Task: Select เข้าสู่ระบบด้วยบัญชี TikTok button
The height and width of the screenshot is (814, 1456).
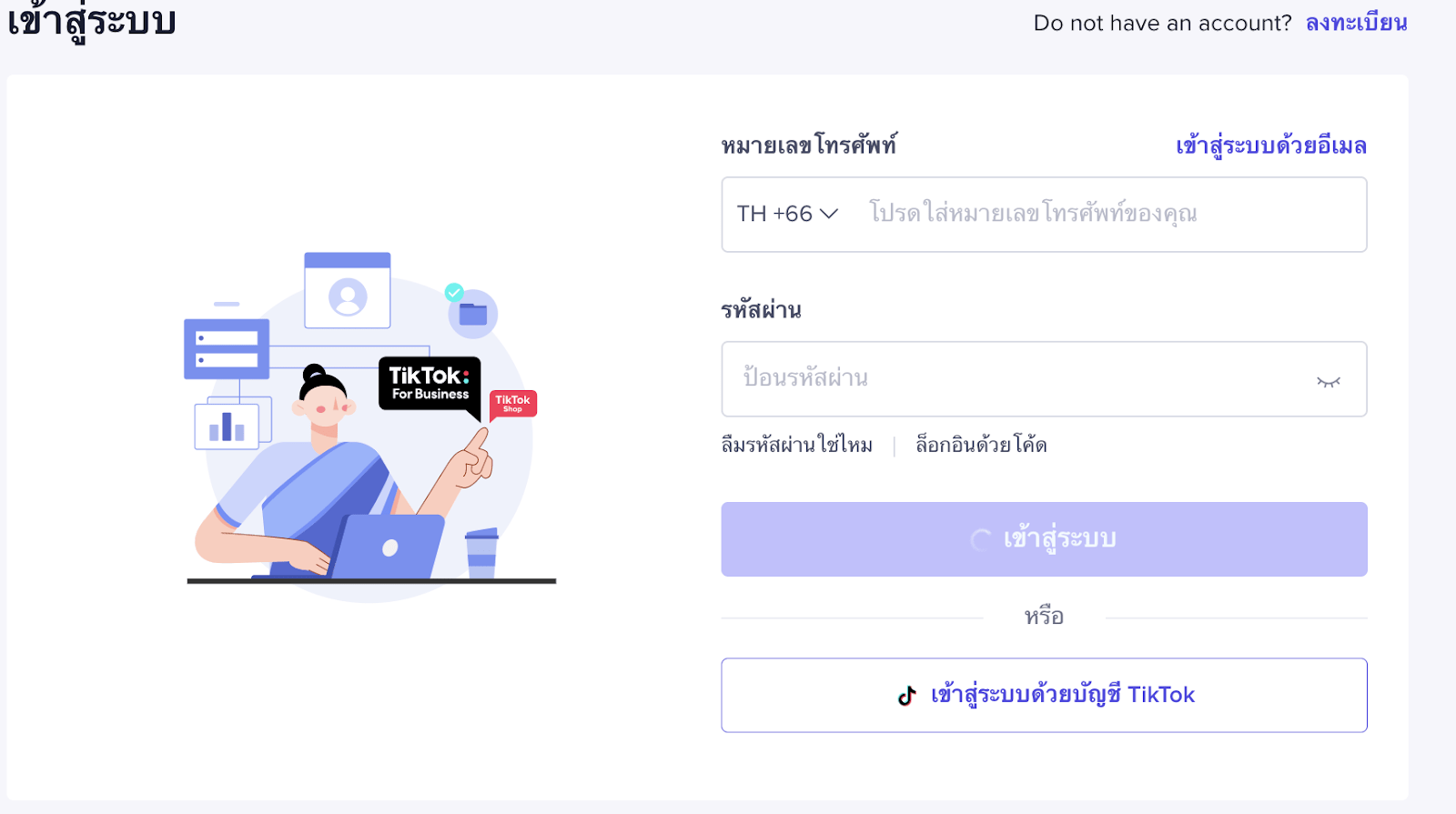Action: pos(1044,695)
